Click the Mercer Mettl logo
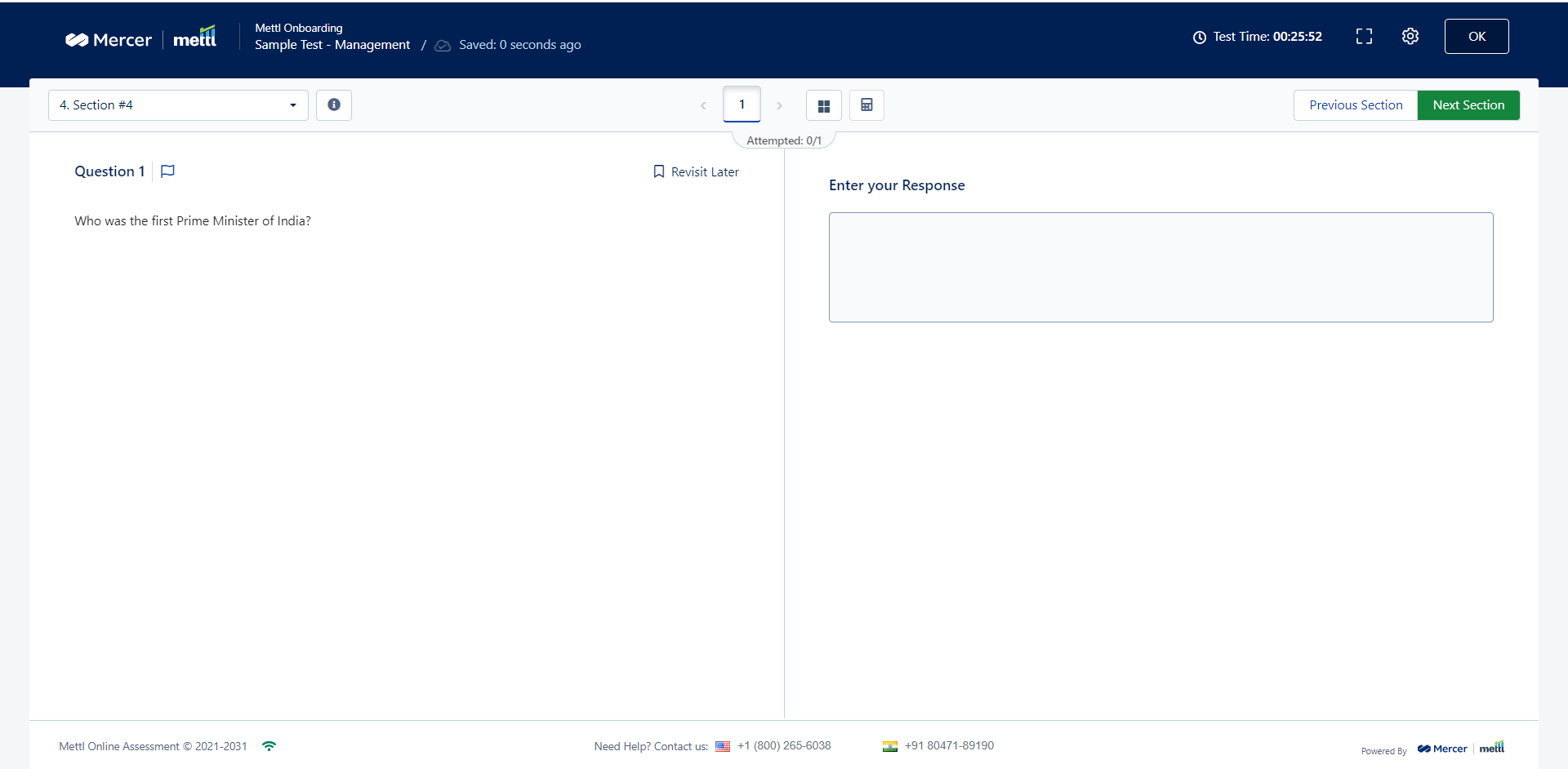The image size is (1568, 769). tap(140, 38)
